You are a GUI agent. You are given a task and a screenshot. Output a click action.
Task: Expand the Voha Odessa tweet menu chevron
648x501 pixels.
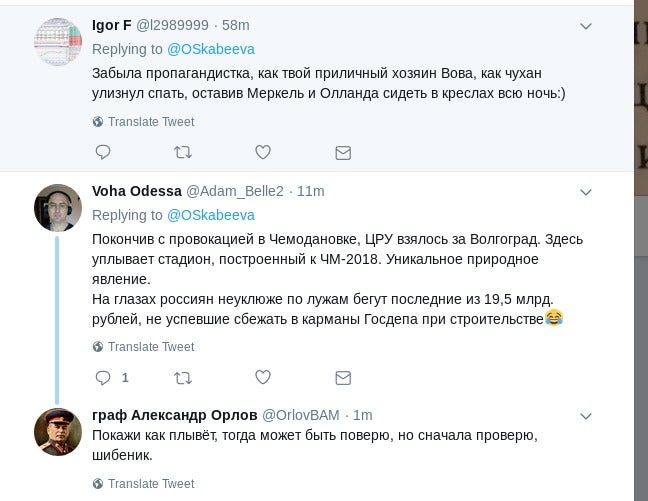pos(587,191)
